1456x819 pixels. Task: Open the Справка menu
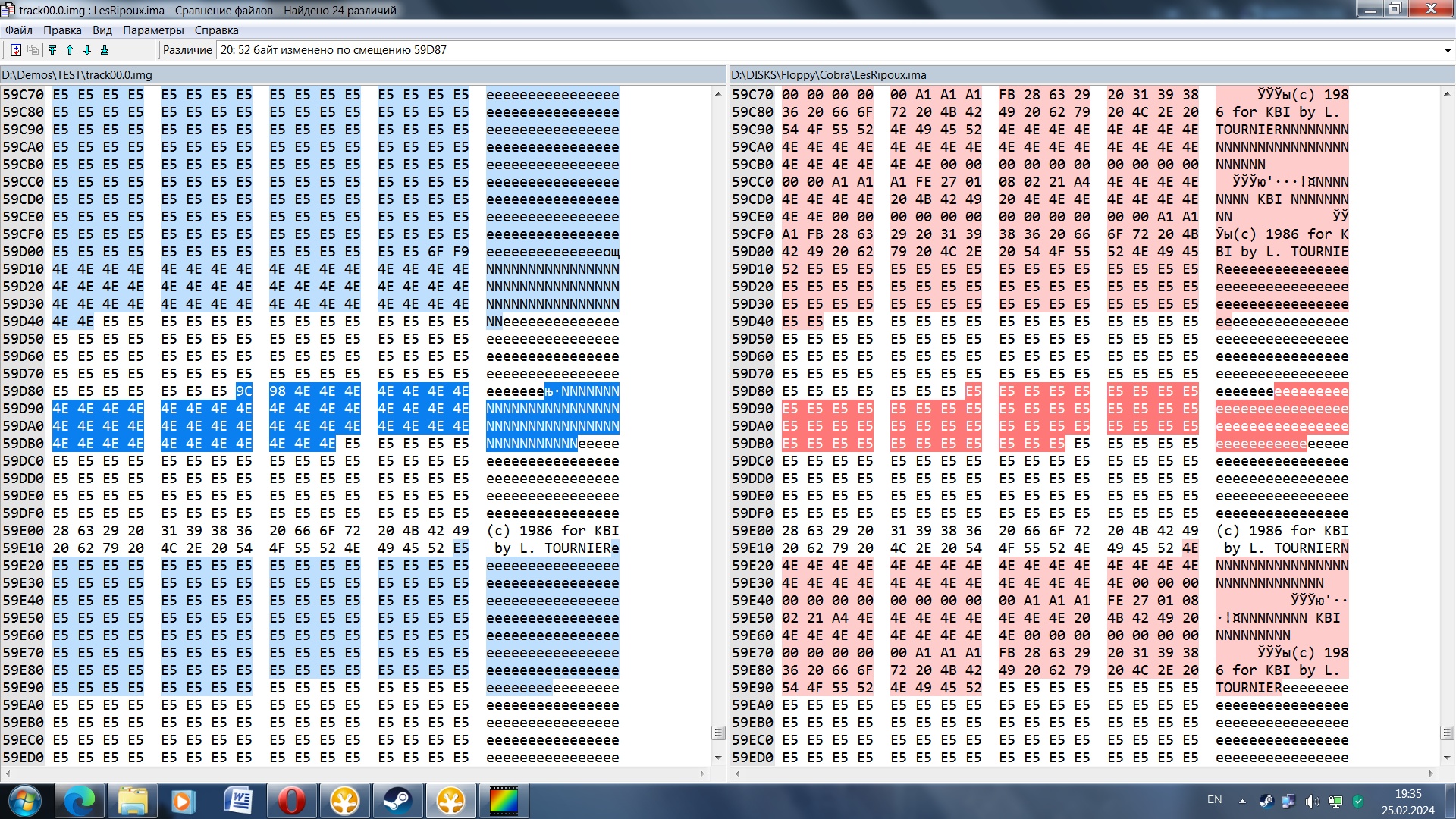216,30
